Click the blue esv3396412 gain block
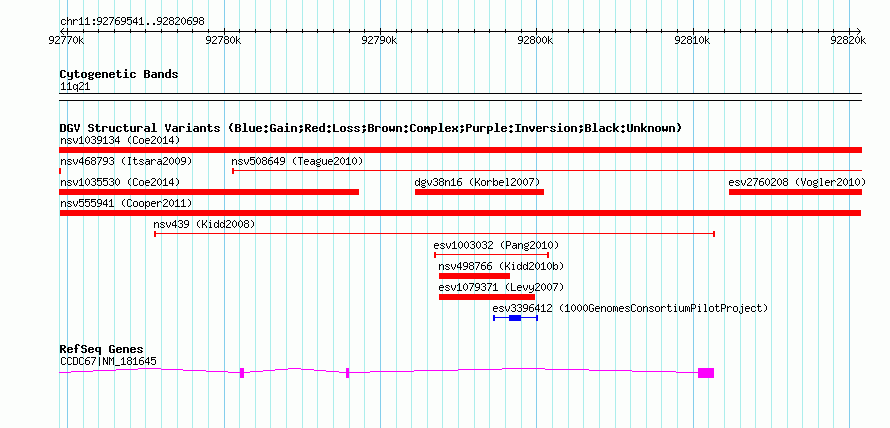Screen dimensions: 890x428 515,318
